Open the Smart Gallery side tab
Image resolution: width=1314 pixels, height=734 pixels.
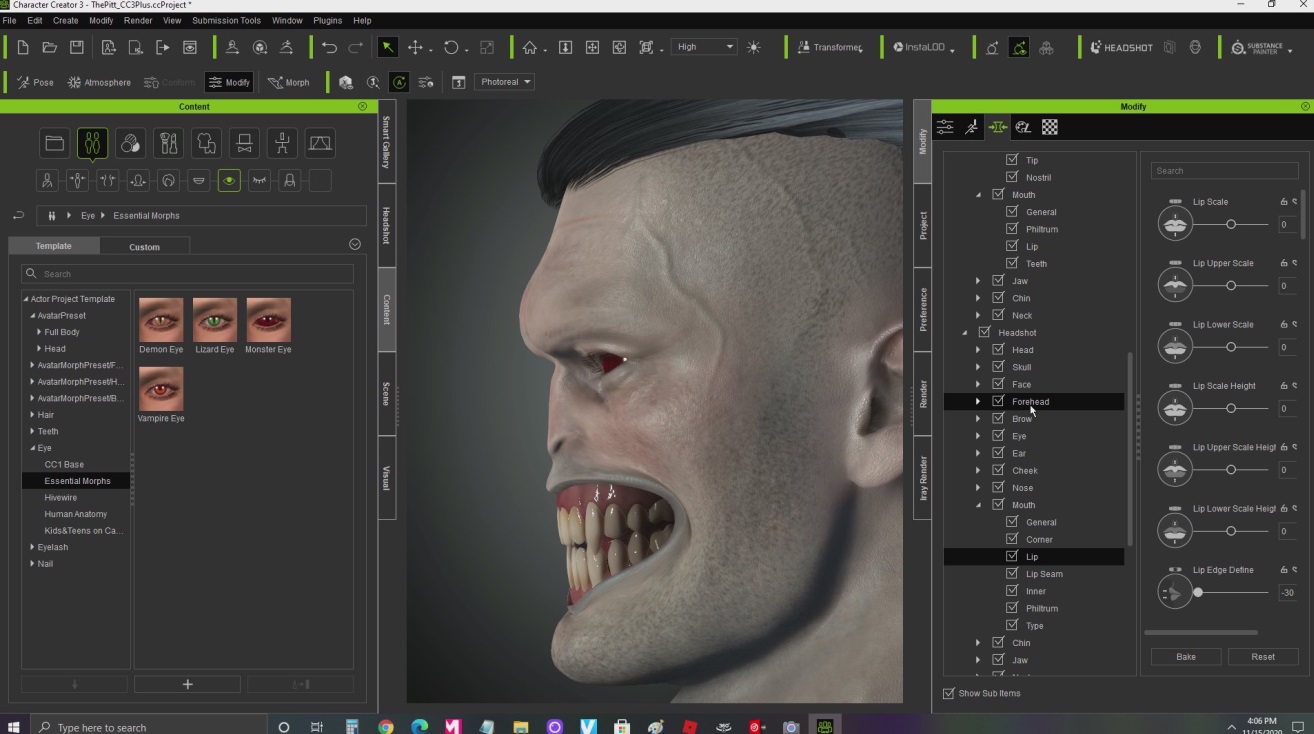(387, 141)
